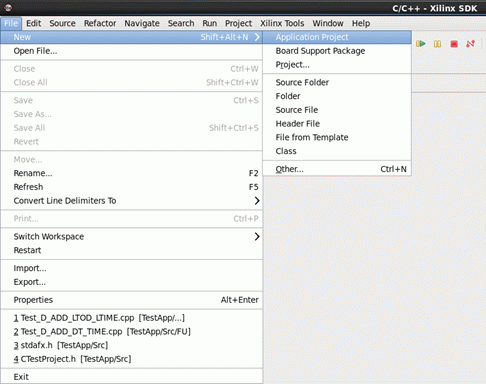The width and height of the screenshot is (486, 384).
Task: Open the Window menu
Action: click(328, 23)
